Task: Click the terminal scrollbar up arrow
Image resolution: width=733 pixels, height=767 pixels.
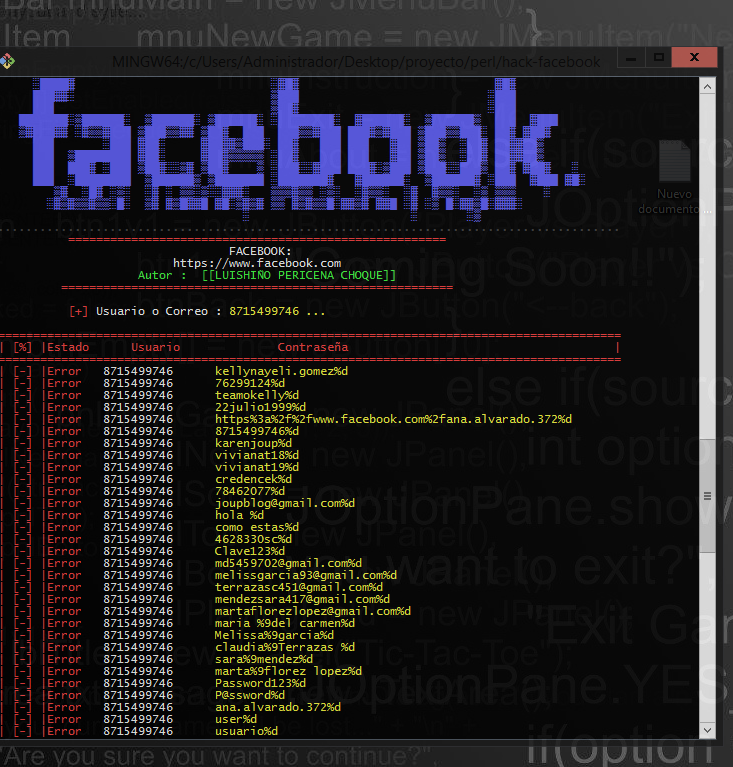Action: [708, 87]
